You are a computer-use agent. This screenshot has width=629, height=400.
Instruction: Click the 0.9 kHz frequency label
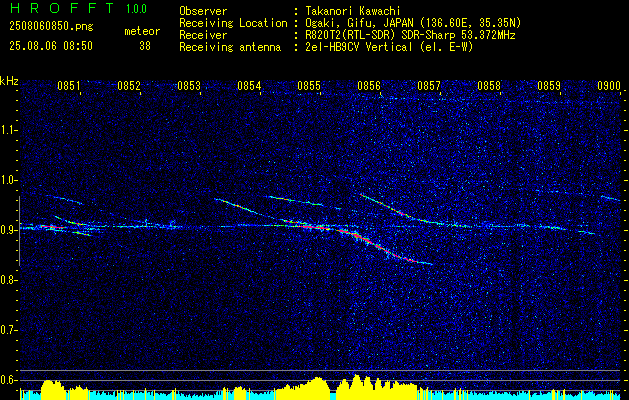[8, 230]
